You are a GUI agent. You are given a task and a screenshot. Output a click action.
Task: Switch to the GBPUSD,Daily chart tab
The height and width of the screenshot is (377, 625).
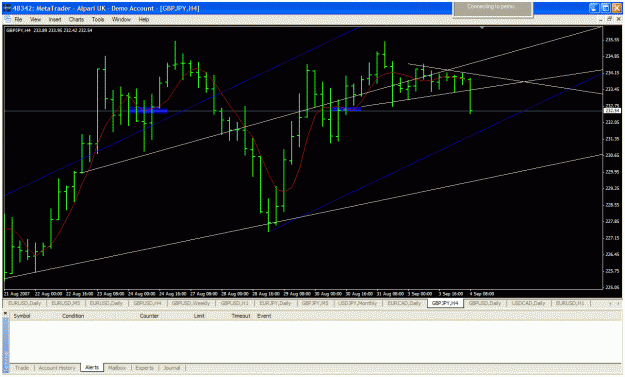pos(485,303)
